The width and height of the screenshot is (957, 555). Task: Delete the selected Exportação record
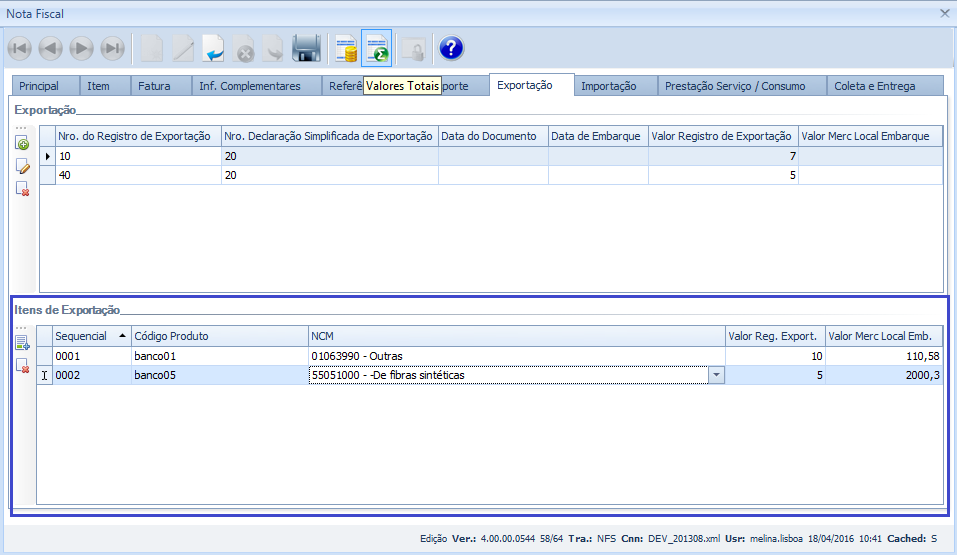[x=22, y=188]
